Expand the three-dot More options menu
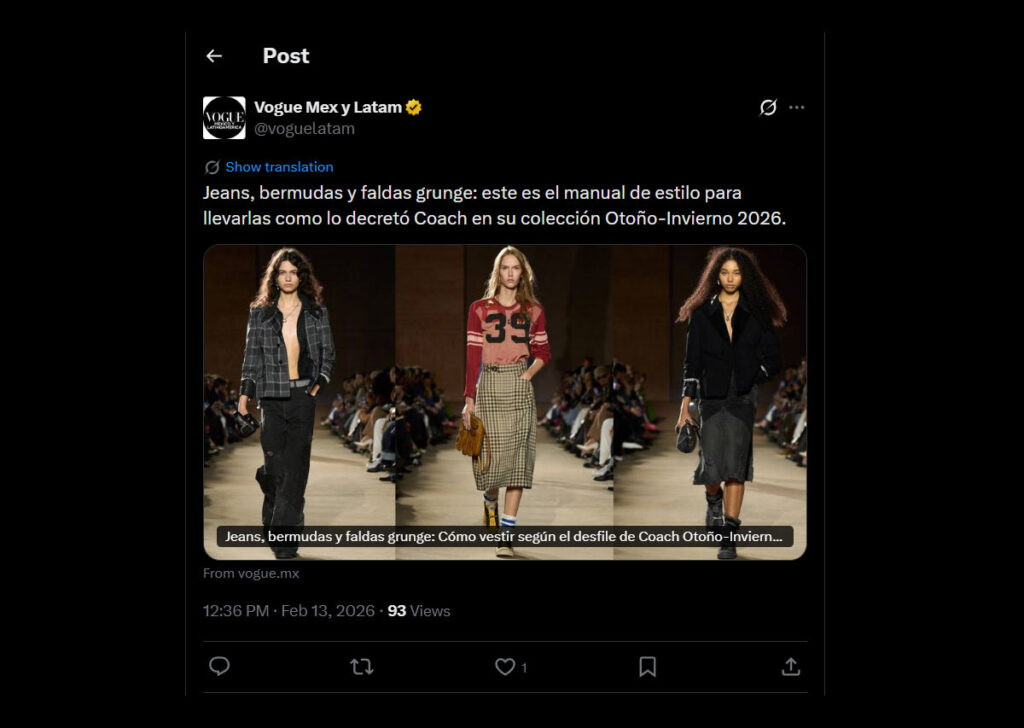The width and height of the screenshot is (1024, 728). coord(796,107)
